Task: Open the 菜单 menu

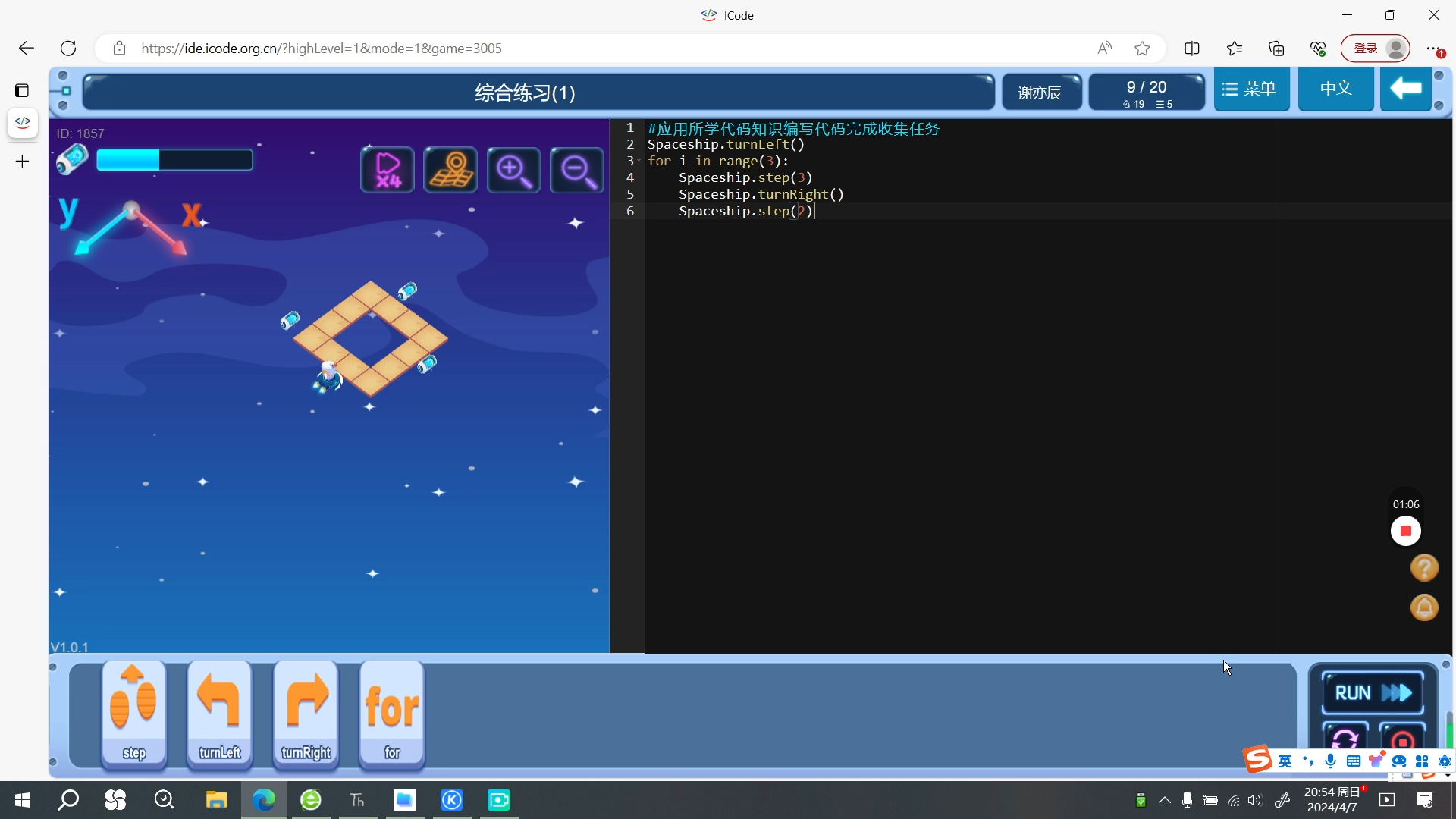Action: point(1251,89)
